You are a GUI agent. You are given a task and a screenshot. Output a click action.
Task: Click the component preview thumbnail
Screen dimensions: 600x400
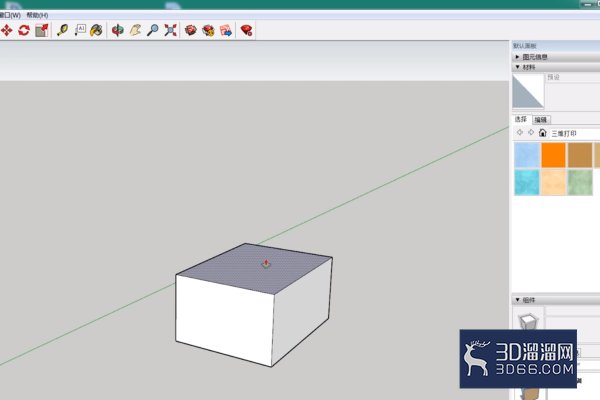pyautogui.click(x=528, y=321)
